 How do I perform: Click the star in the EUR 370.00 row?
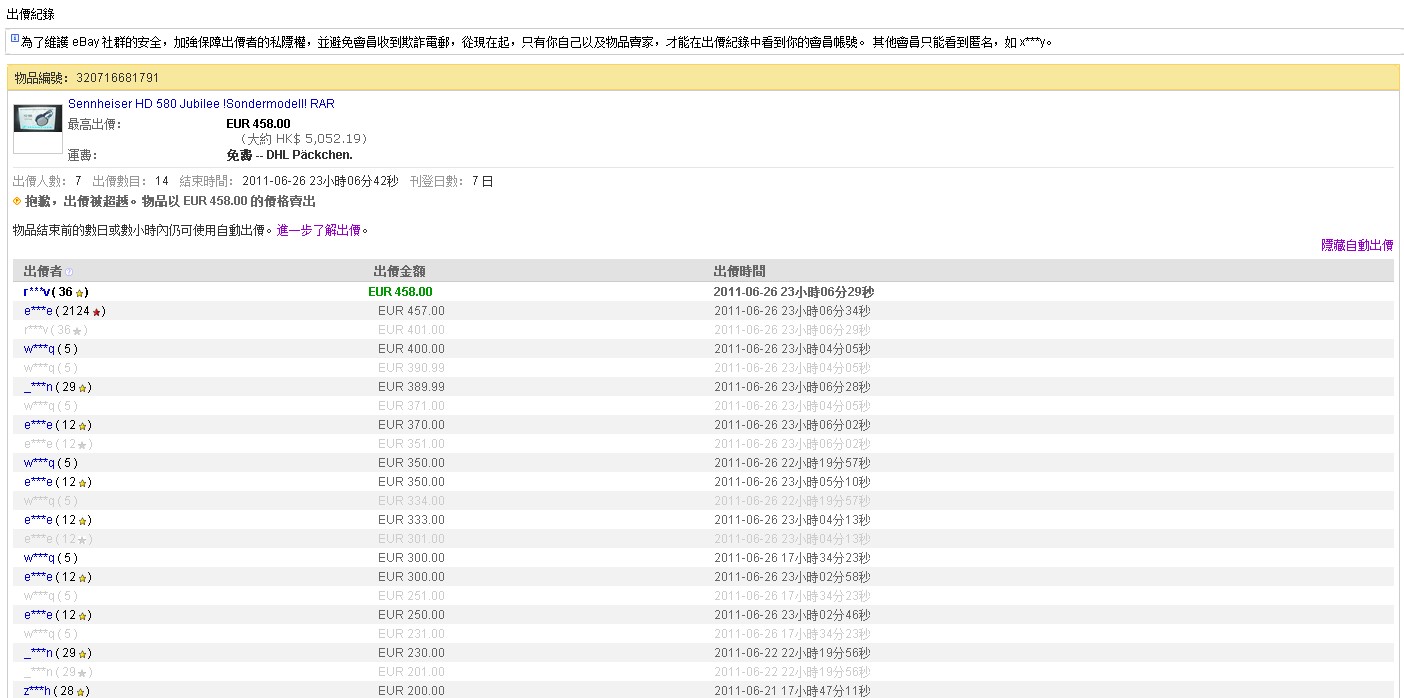pyautogui.click(x=83, y=425)
